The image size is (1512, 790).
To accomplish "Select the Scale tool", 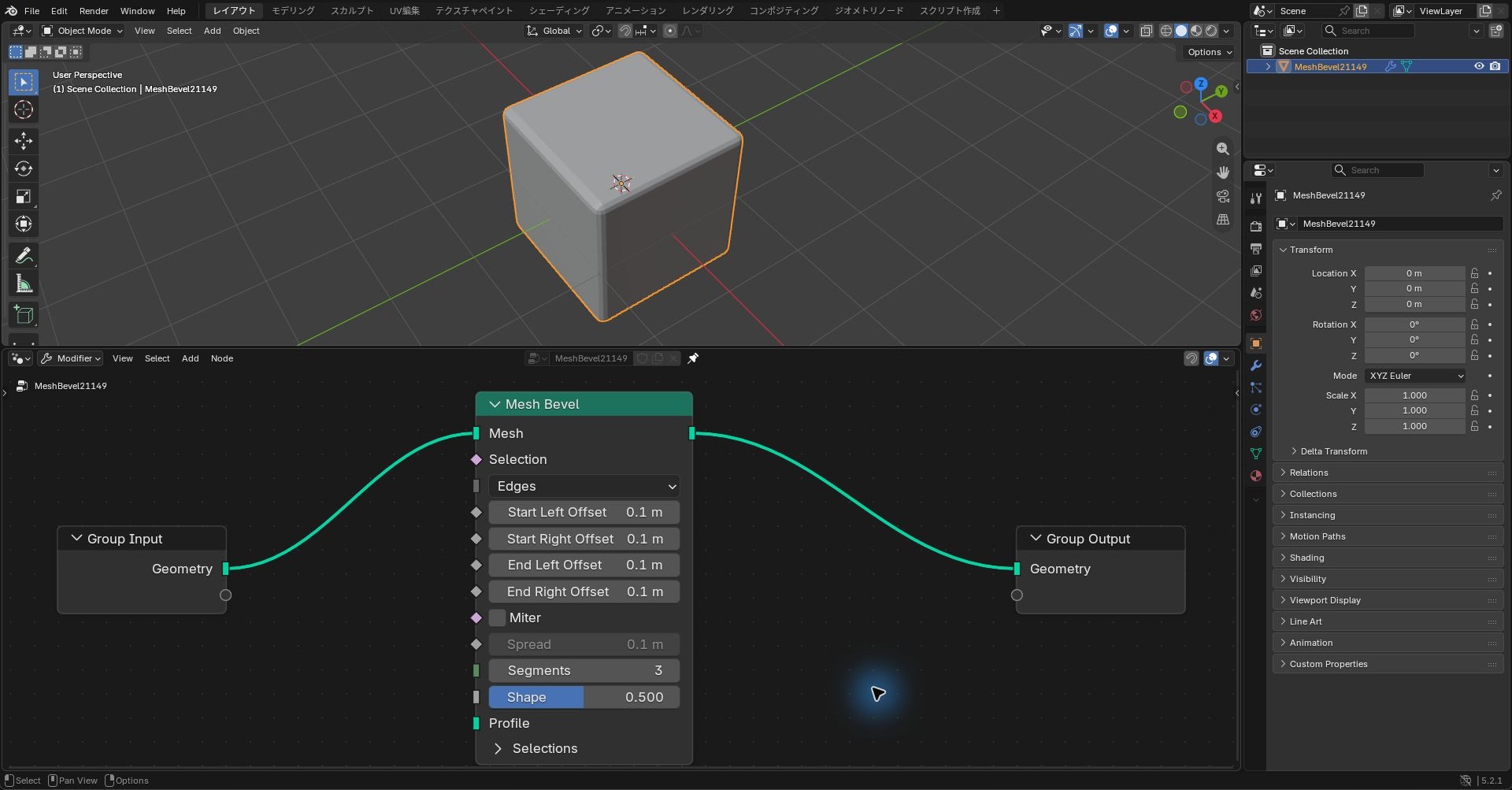I will click(x=24, y=196).
